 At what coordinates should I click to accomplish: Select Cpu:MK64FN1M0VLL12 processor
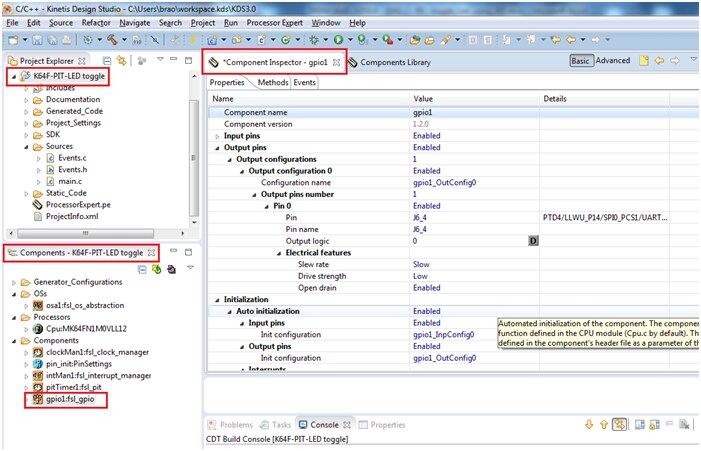pyautogui.click(x=86, y=329)
